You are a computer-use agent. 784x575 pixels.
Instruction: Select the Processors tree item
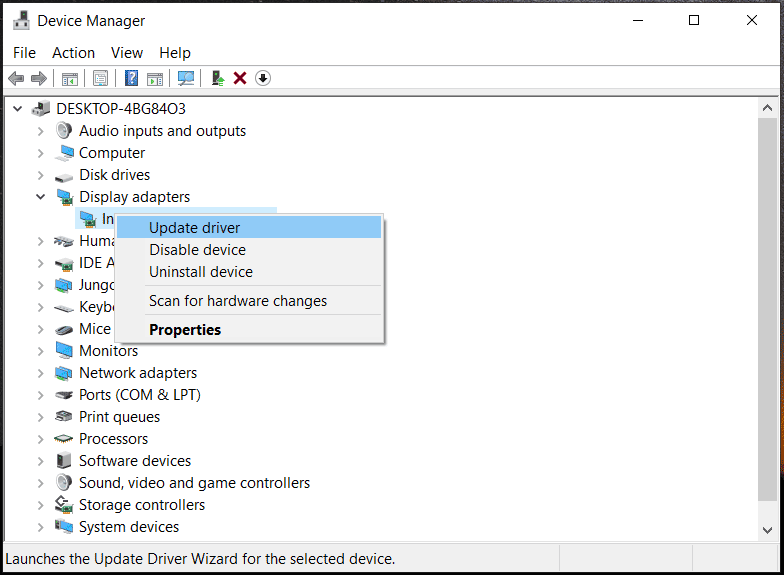coord(113,439)
